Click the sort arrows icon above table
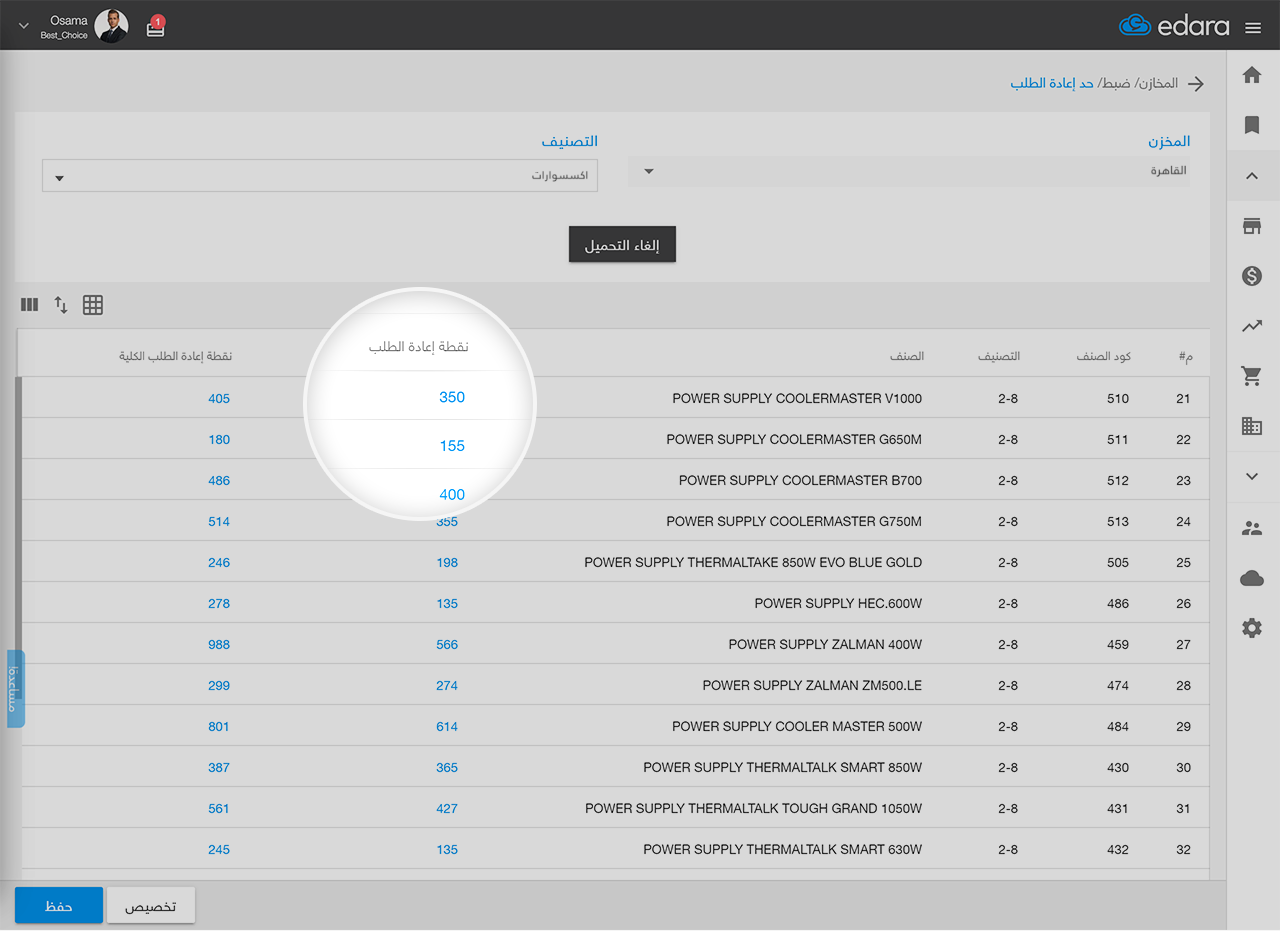Screen dimensions: 1280x931 (61, 305)
